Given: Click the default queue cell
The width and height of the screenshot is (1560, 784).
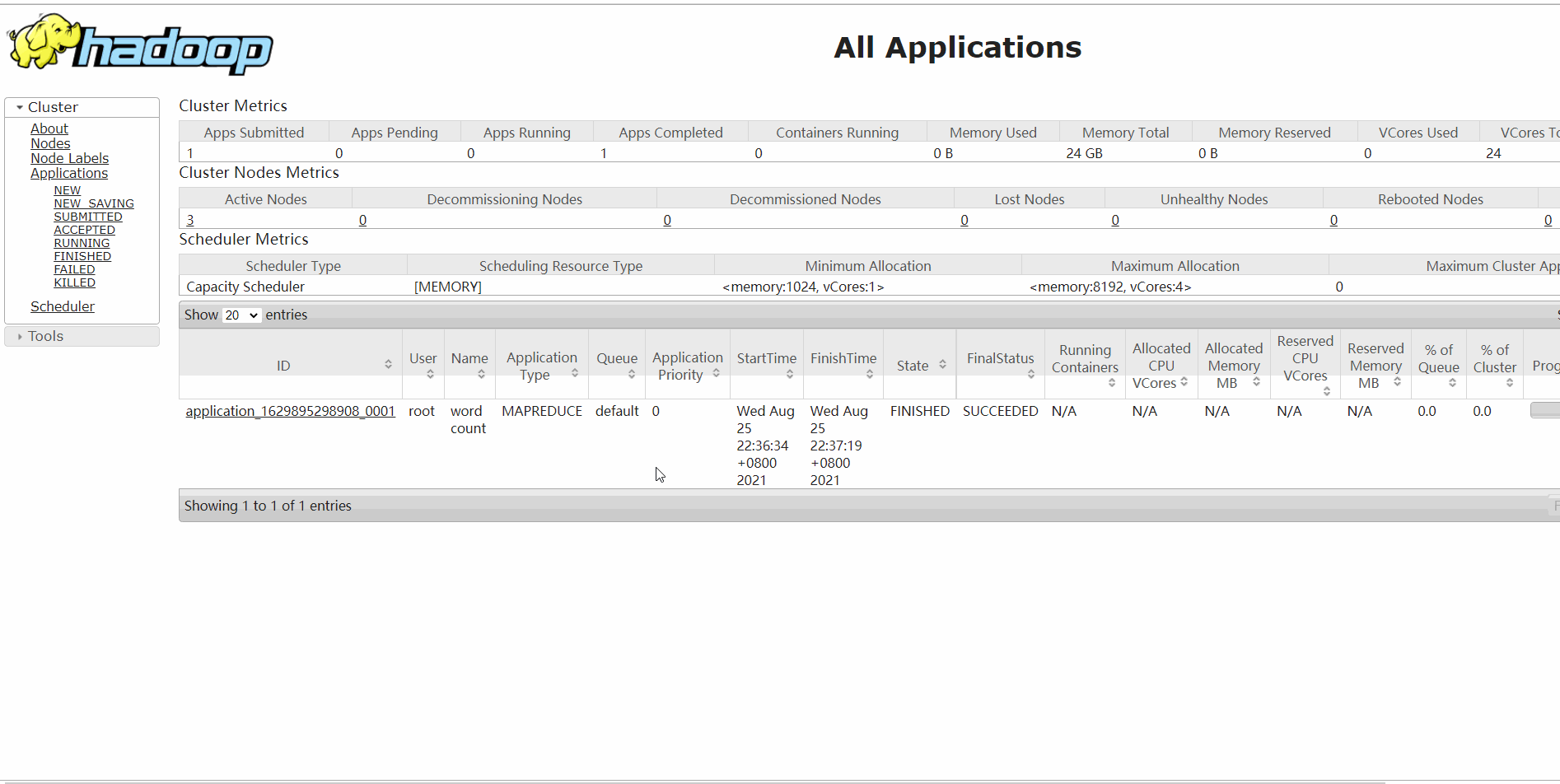Looking at the screenshot, I should point(617,411).
